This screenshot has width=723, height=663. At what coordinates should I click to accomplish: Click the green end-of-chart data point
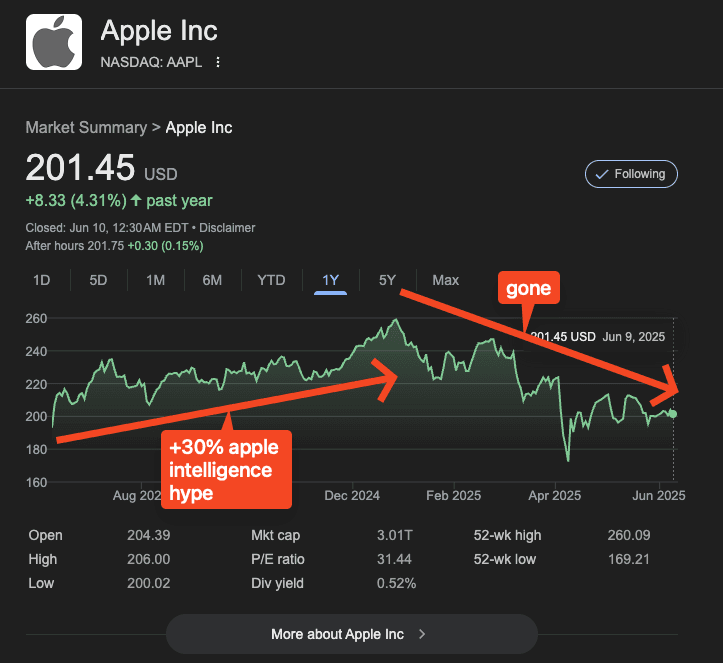pyautogui.click(x=673, y=413)
